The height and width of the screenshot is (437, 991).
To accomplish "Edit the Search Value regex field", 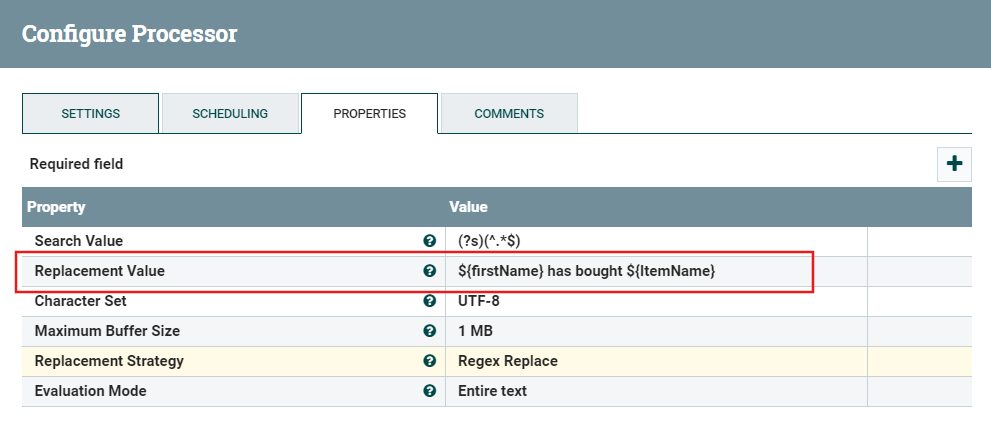I will 656,241.
